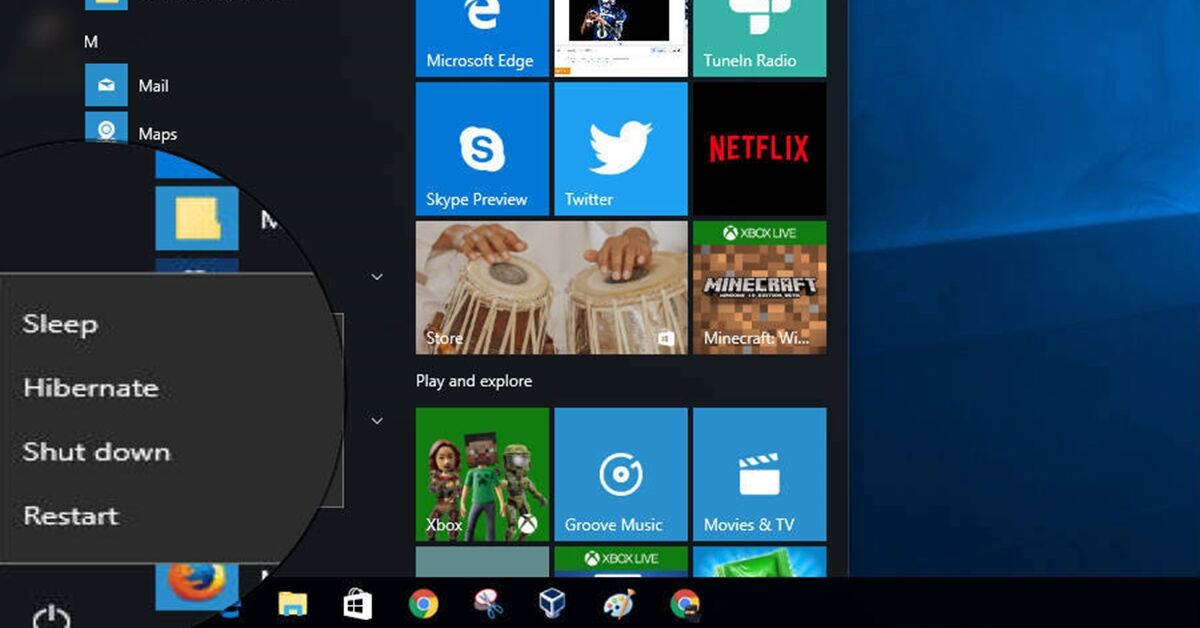Open the Skype Preview tile

tap(482, 149)
